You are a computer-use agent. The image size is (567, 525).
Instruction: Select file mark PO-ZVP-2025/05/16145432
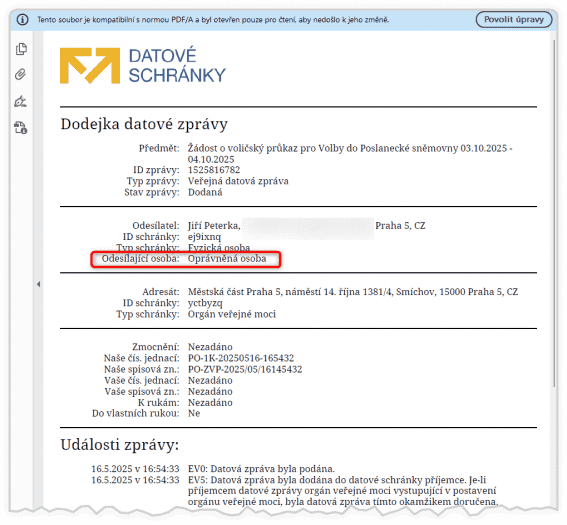coord(245,370)
